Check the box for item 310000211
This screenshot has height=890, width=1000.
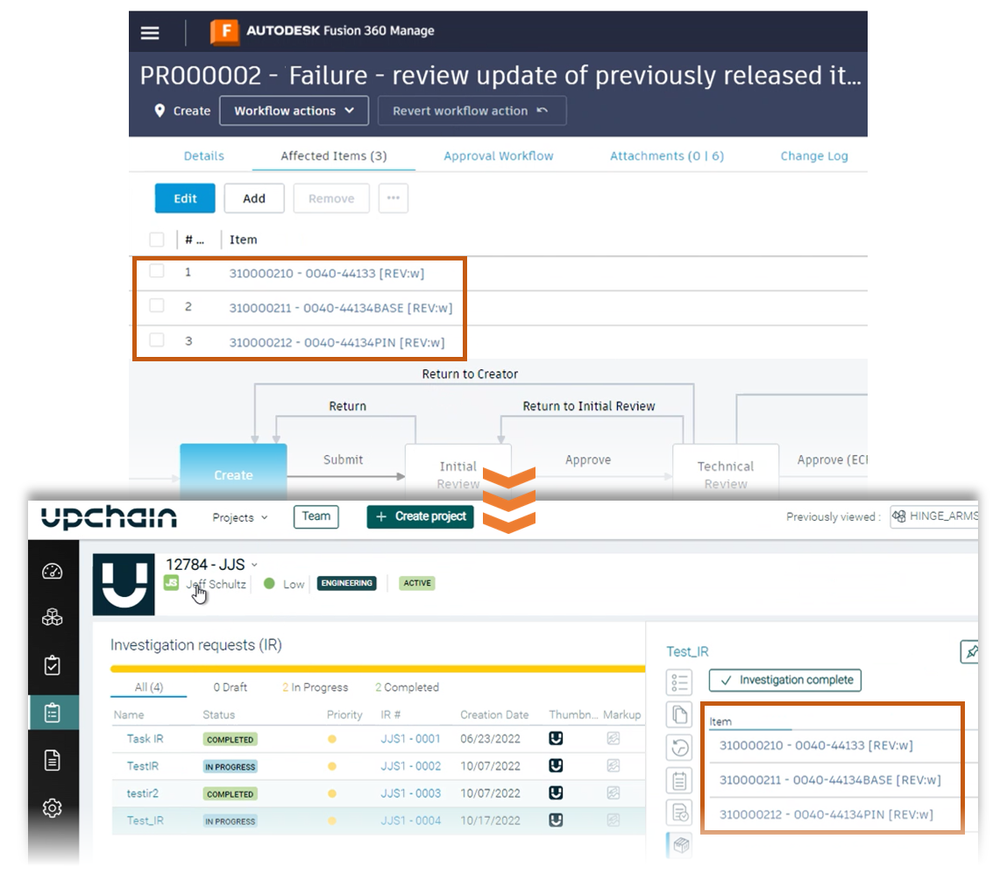[157, 306]
